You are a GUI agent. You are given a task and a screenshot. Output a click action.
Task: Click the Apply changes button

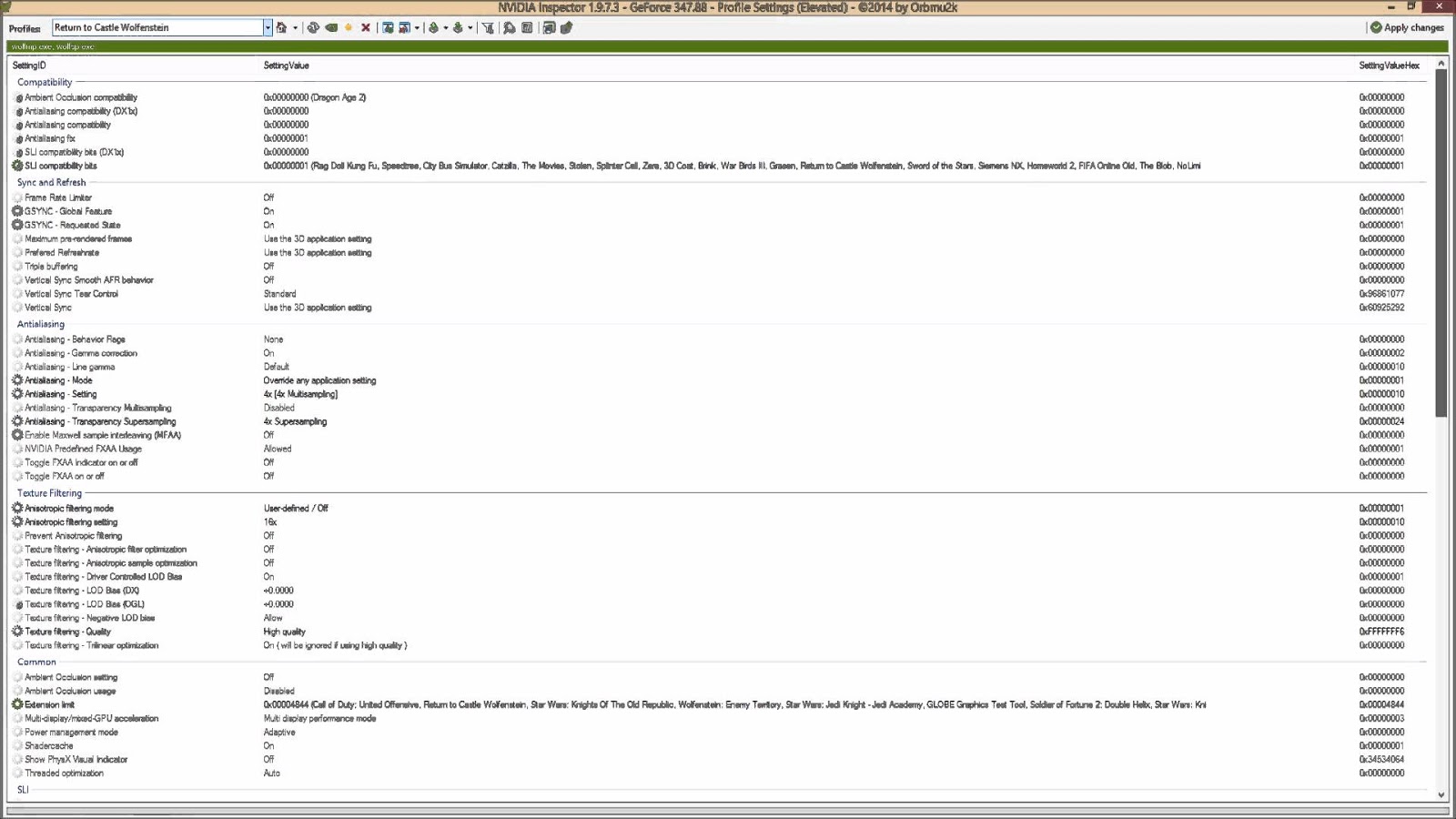tap(1407, 27)
